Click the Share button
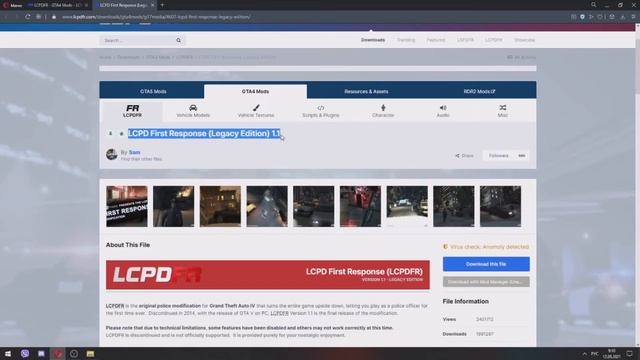Viewport: 640px width, 360px height. 464,156
